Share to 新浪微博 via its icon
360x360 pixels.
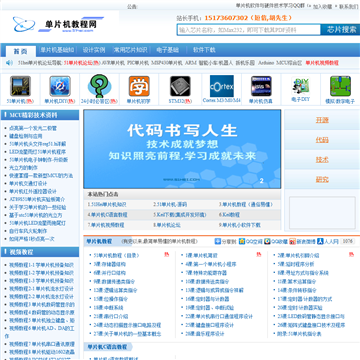292,241
